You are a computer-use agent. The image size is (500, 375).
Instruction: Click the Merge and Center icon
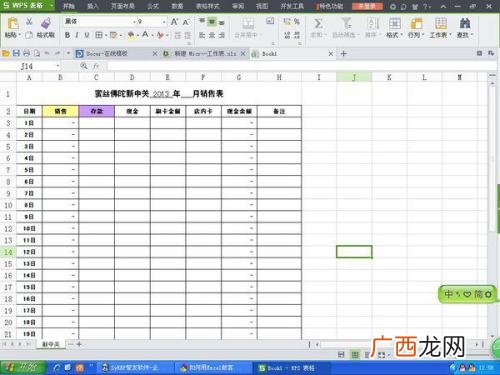(248, 24)
